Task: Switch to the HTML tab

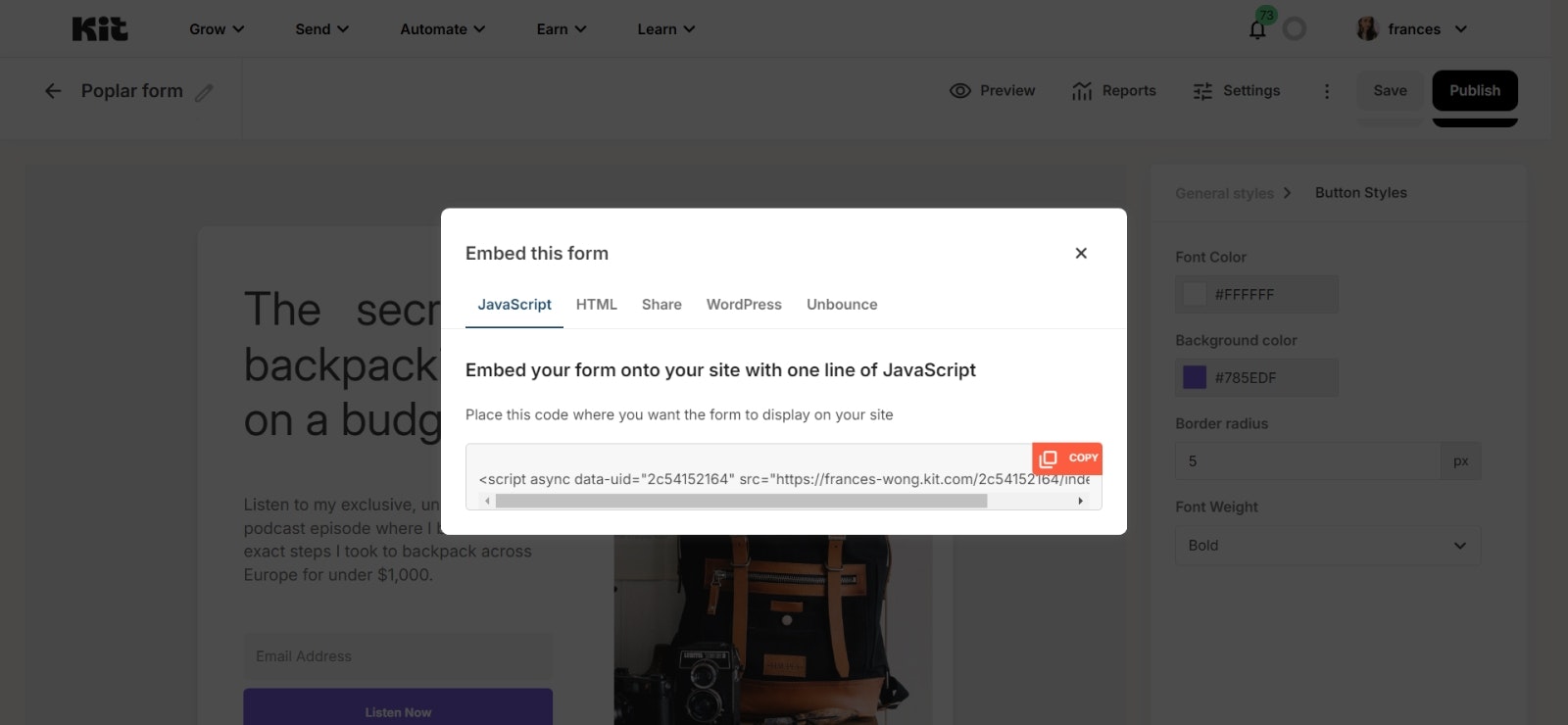Action: 597,305
